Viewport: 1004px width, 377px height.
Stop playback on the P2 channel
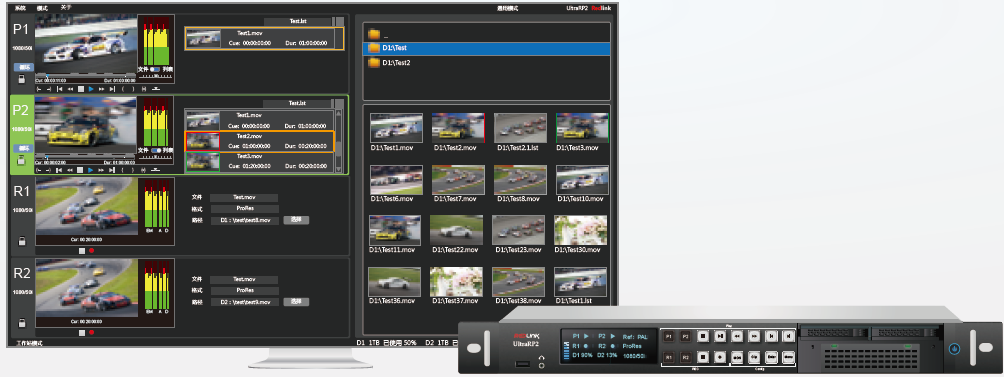[x=80, y=170]
